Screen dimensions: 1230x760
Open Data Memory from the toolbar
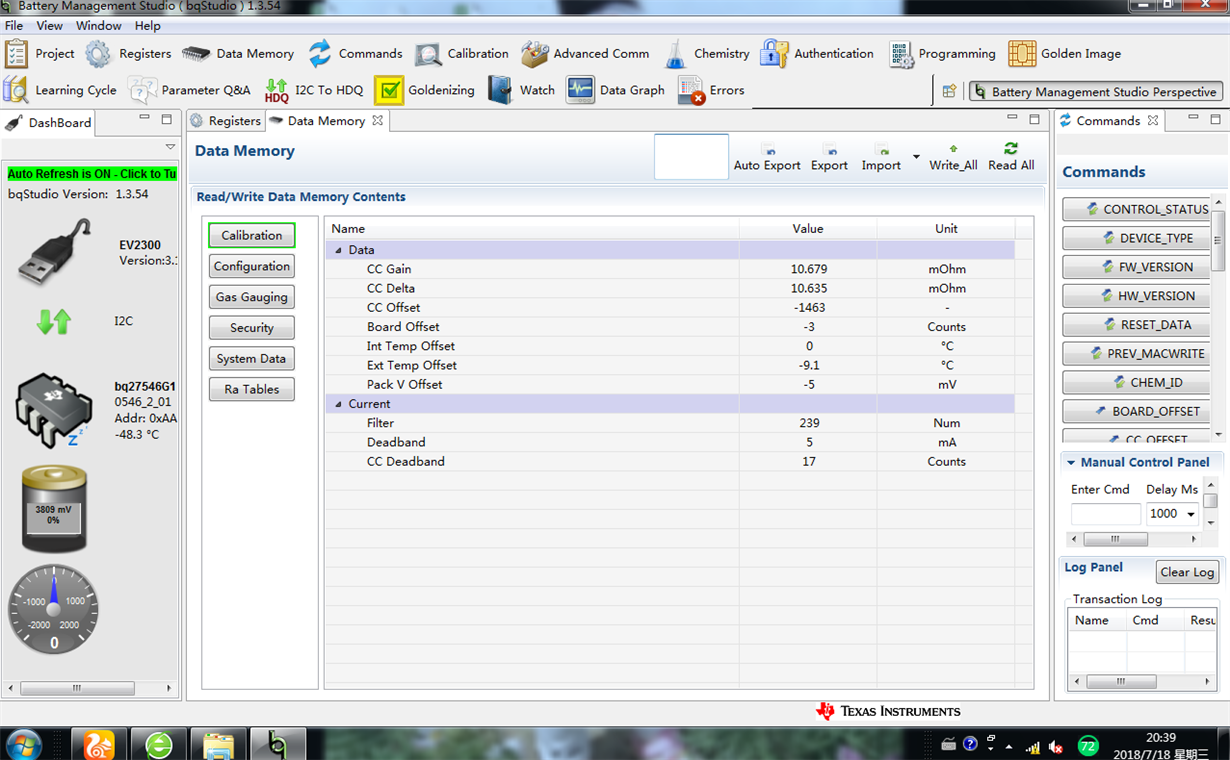click(238, 54)
